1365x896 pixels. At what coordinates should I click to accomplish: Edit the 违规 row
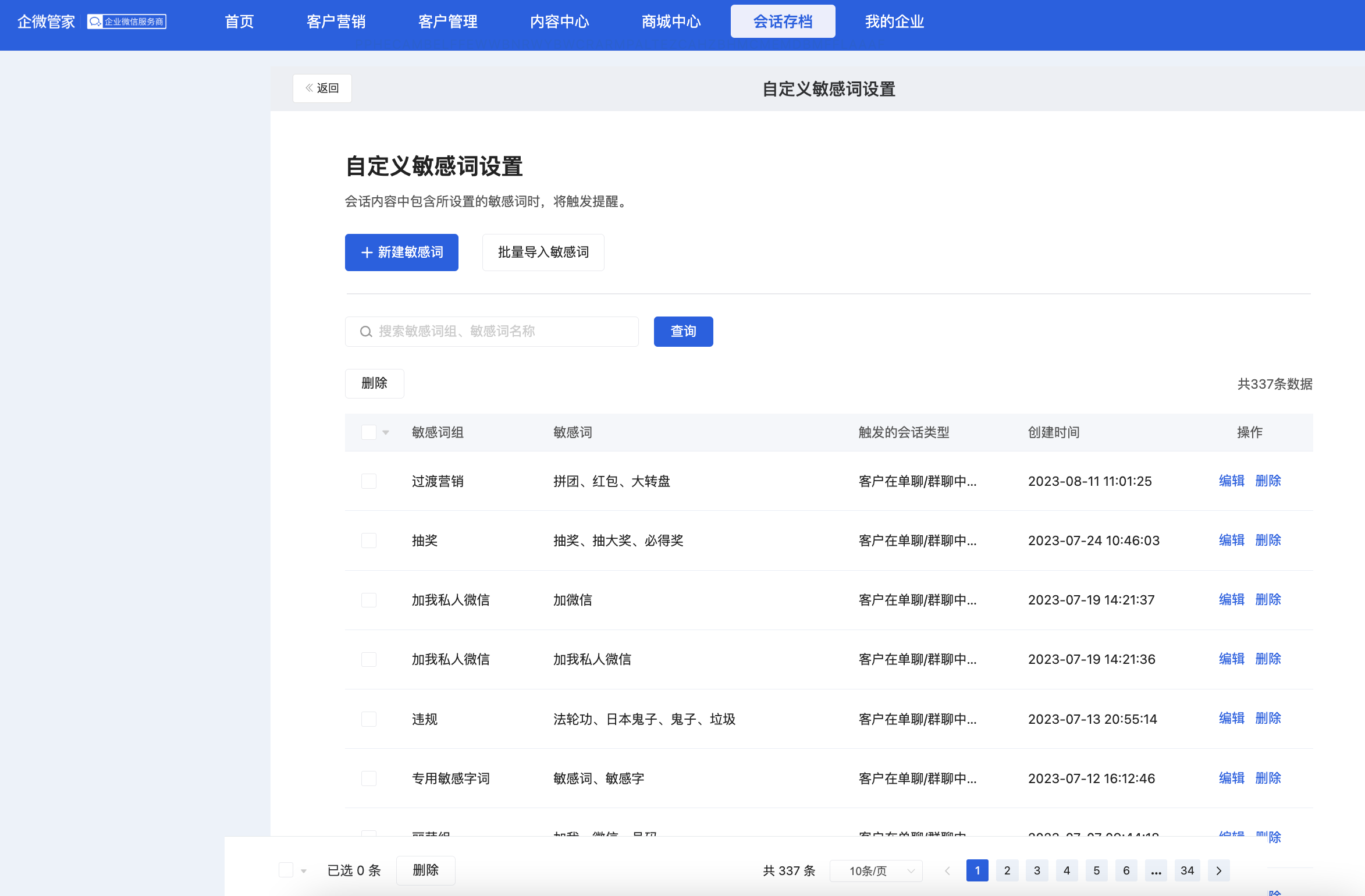tap(1232, 719)
